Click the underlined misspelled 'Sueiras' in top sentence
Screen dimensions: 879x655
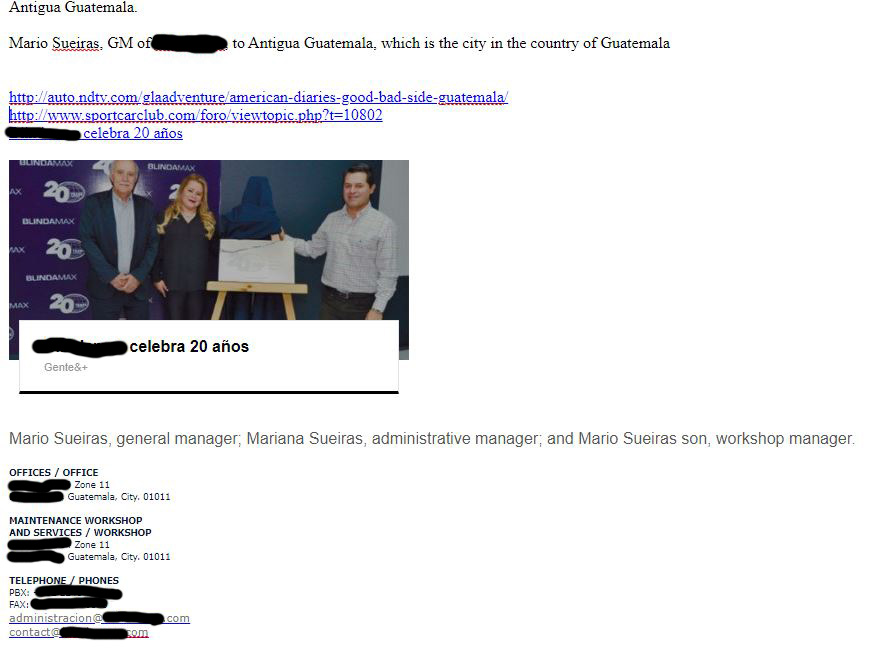tap(76, 43)
